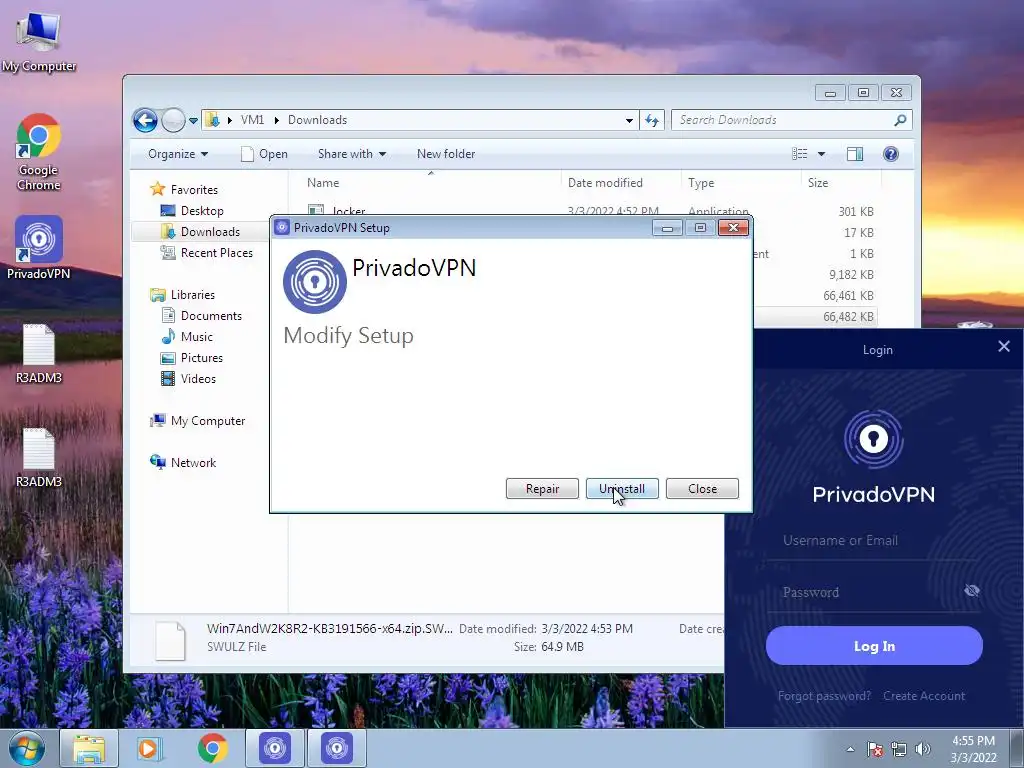Open the PrivadoVPN desktop shortcut
This screenshot has width=1024, height=768.
click(x=39, y=248)
